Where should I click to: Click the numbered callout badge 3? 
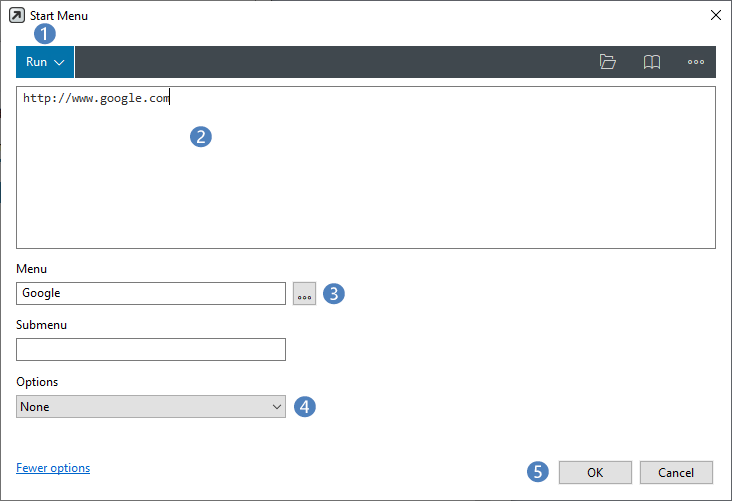pyautogui.click(x=334, y=294)
